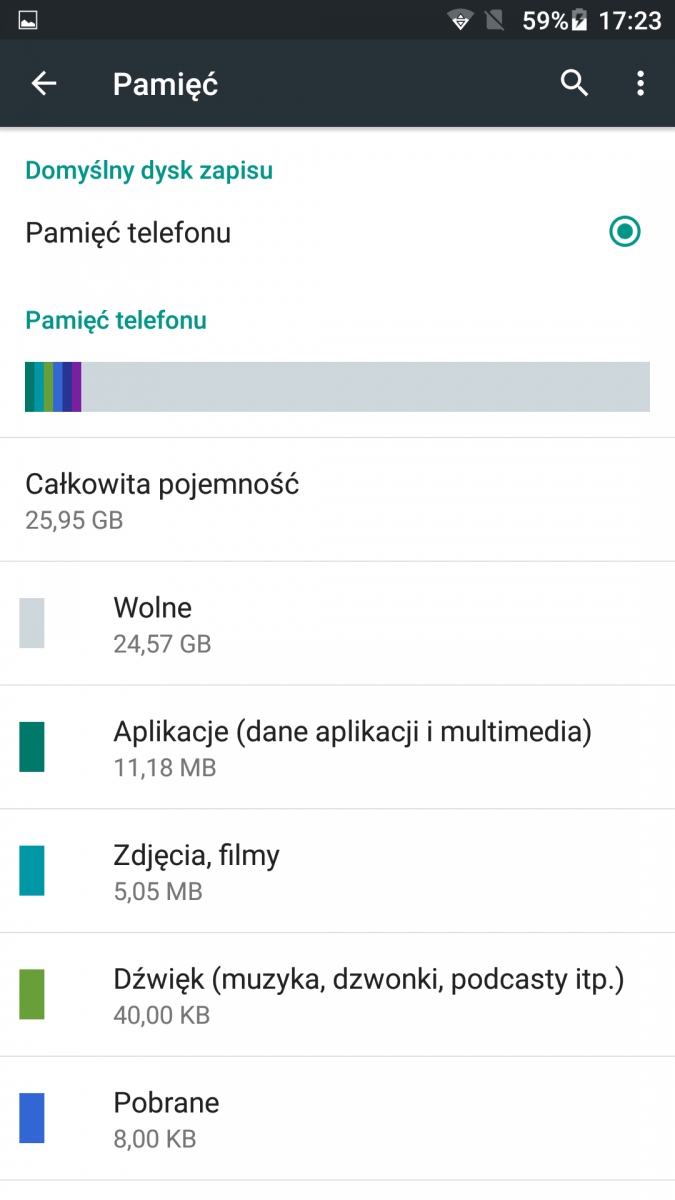Click the gray Wolne color swatch
The width and height of the screenshot is (675, 1200).
click(32, 624)
